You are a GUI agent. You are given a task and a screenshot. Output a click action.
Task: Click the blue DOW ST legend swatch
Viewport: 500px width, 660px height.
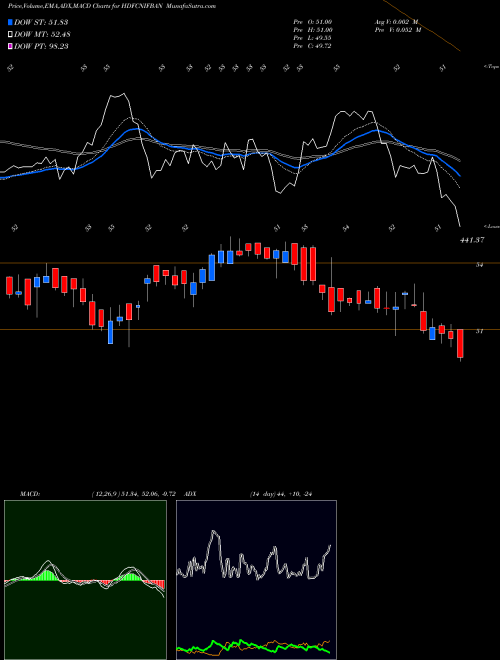[x=11, y=22]
